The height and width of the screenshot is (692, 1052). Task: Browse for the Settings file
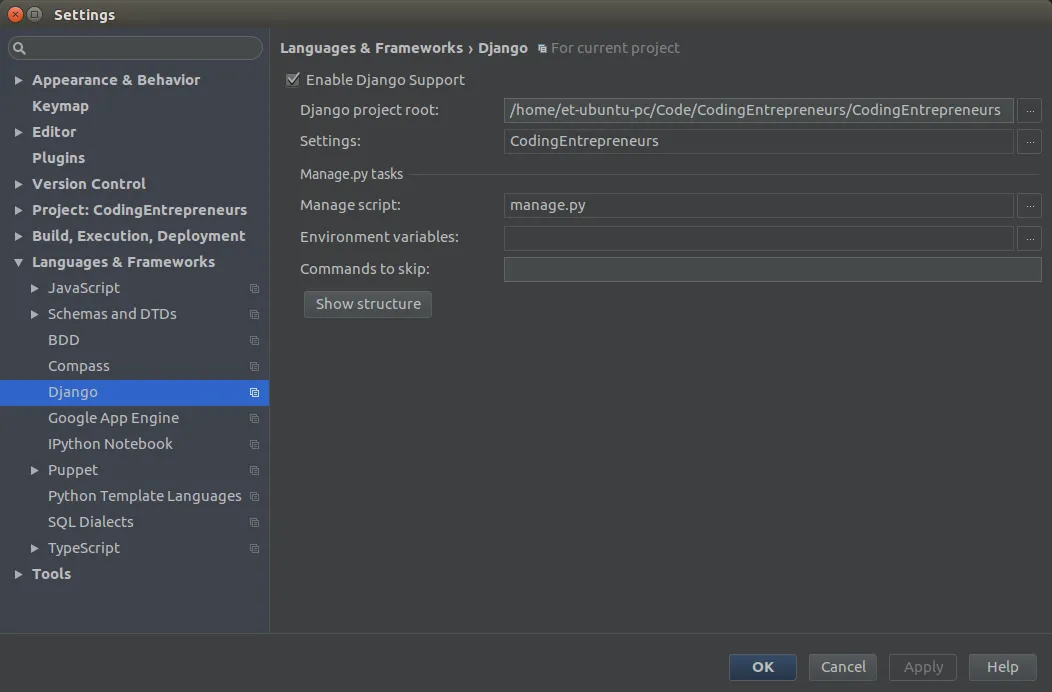[1029, 141]
